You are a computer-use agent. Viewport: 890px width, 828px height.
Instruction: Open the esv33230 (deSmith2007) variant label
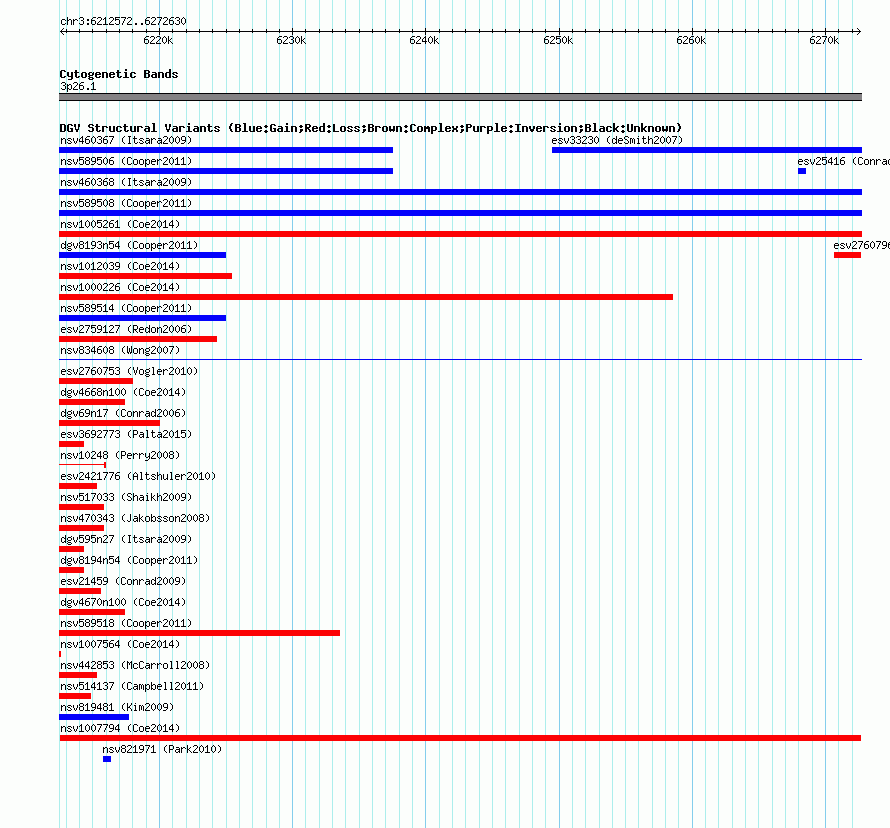tap(617, 140)
